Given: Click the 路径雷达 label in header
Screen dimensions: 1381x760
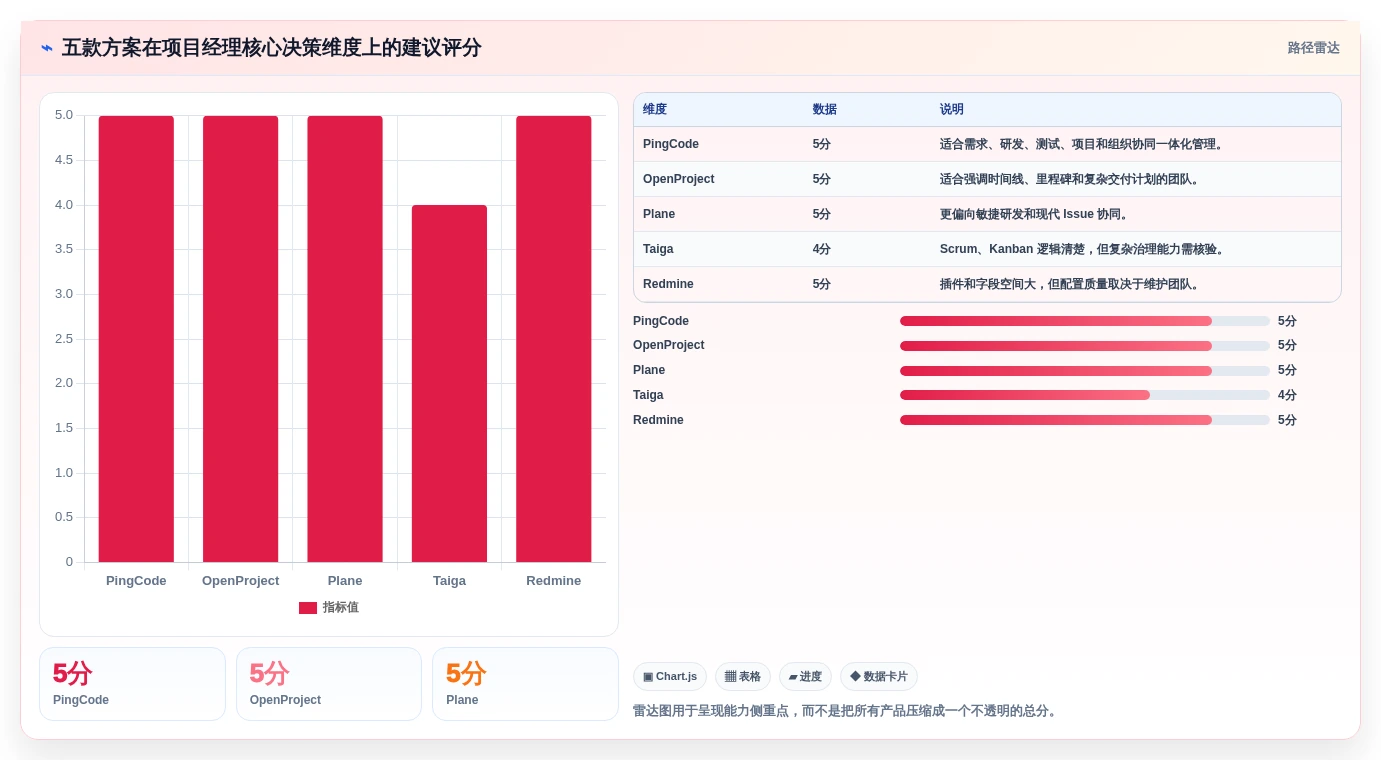Looking at the screenshot, I should (x=1313, y=48).
